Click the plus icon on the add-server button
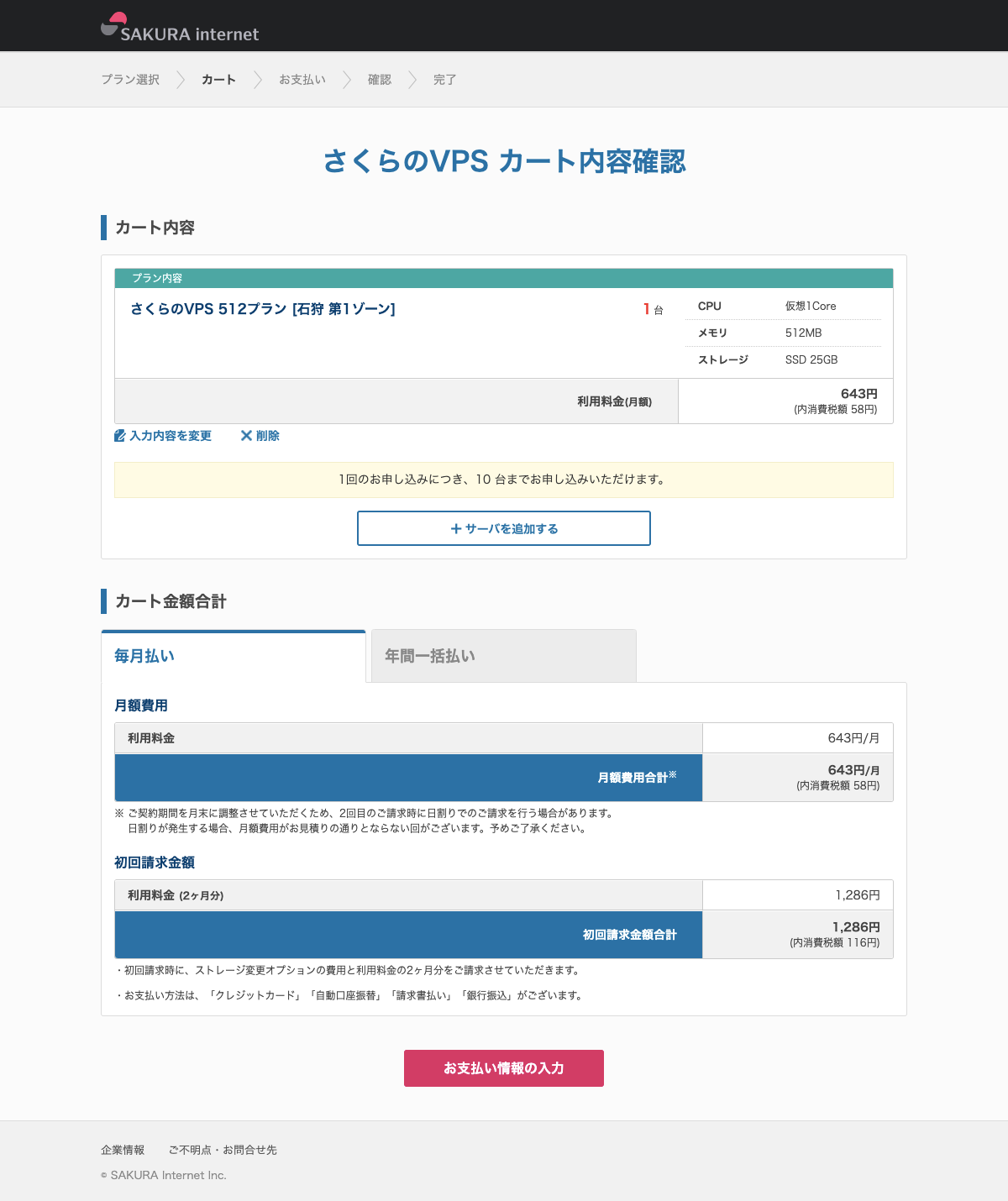The height and width of the screenshot is (1201, 1008). tap(456, 529)
